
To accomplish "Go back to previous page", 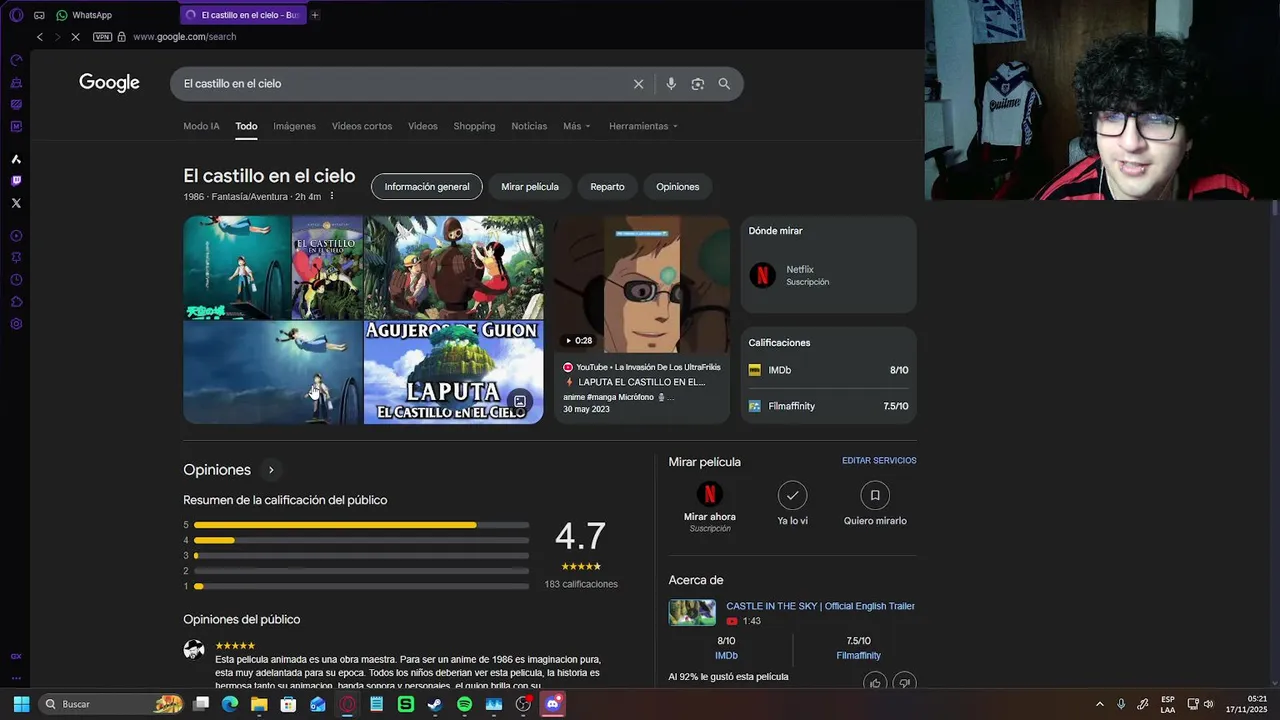I will tap(40, 37).
